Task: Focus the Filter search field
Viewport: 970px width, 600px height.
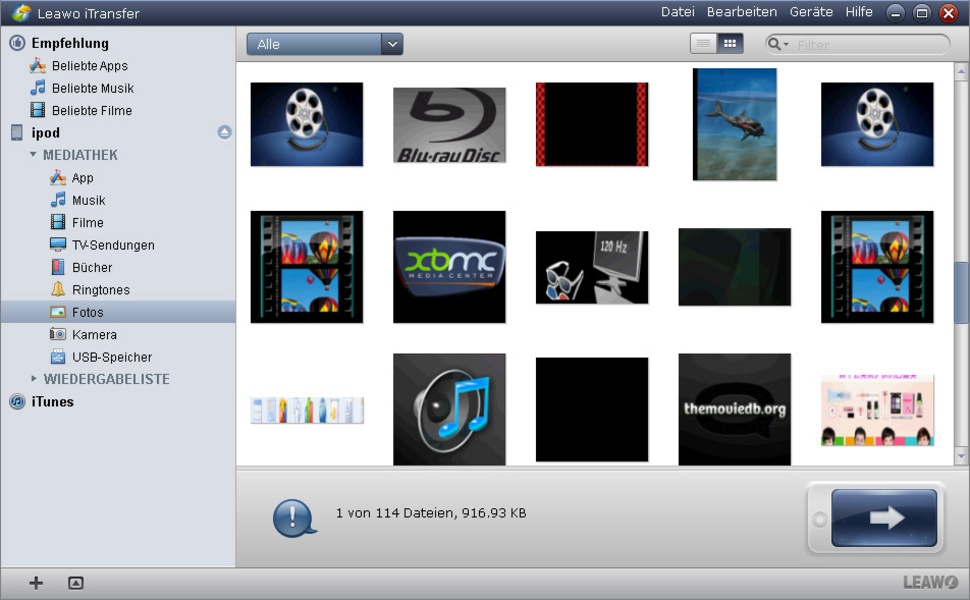Action: 857,44
